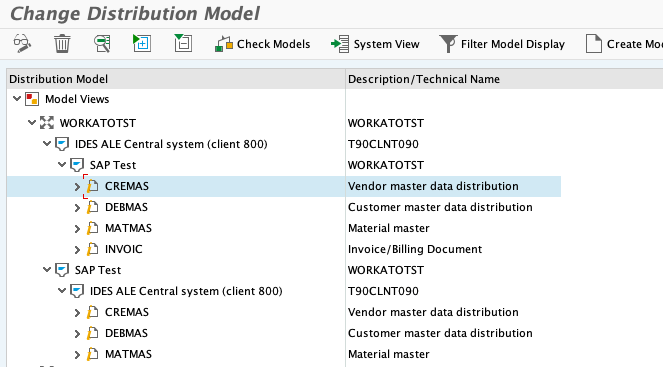Select the INVOIC row label
Viewport: 663px width, 367px height.
tap(123, 249)
